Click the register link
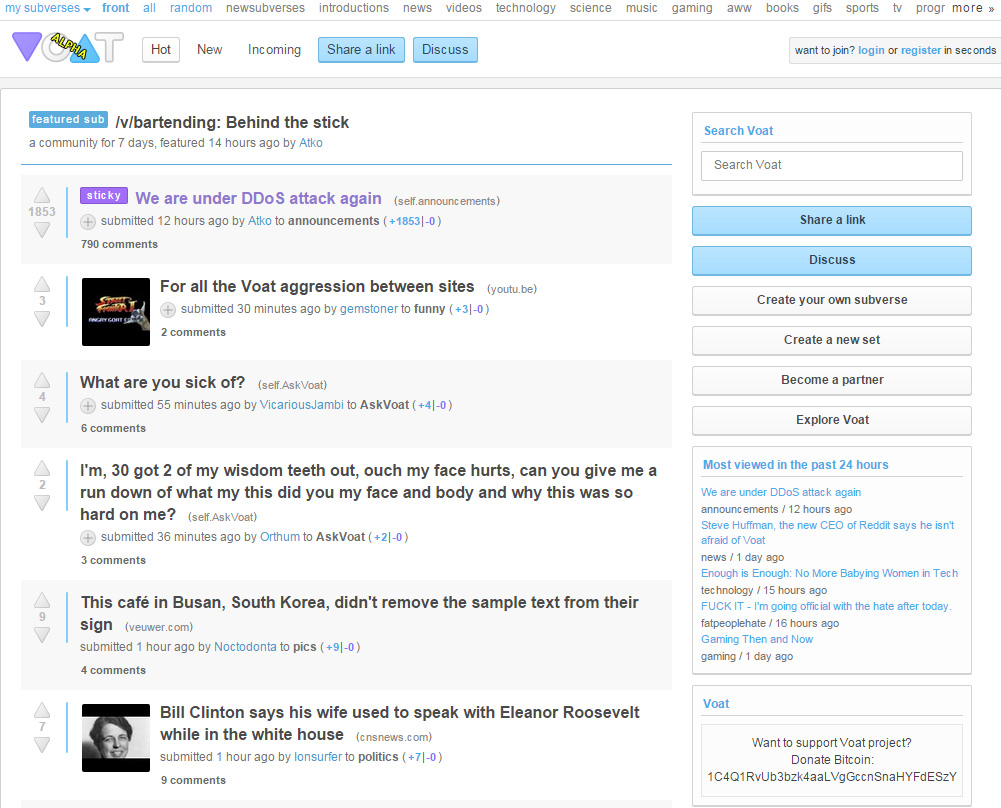Image resolution: width=1001 pixels, height=808 pixels. (x=921, y=50)
